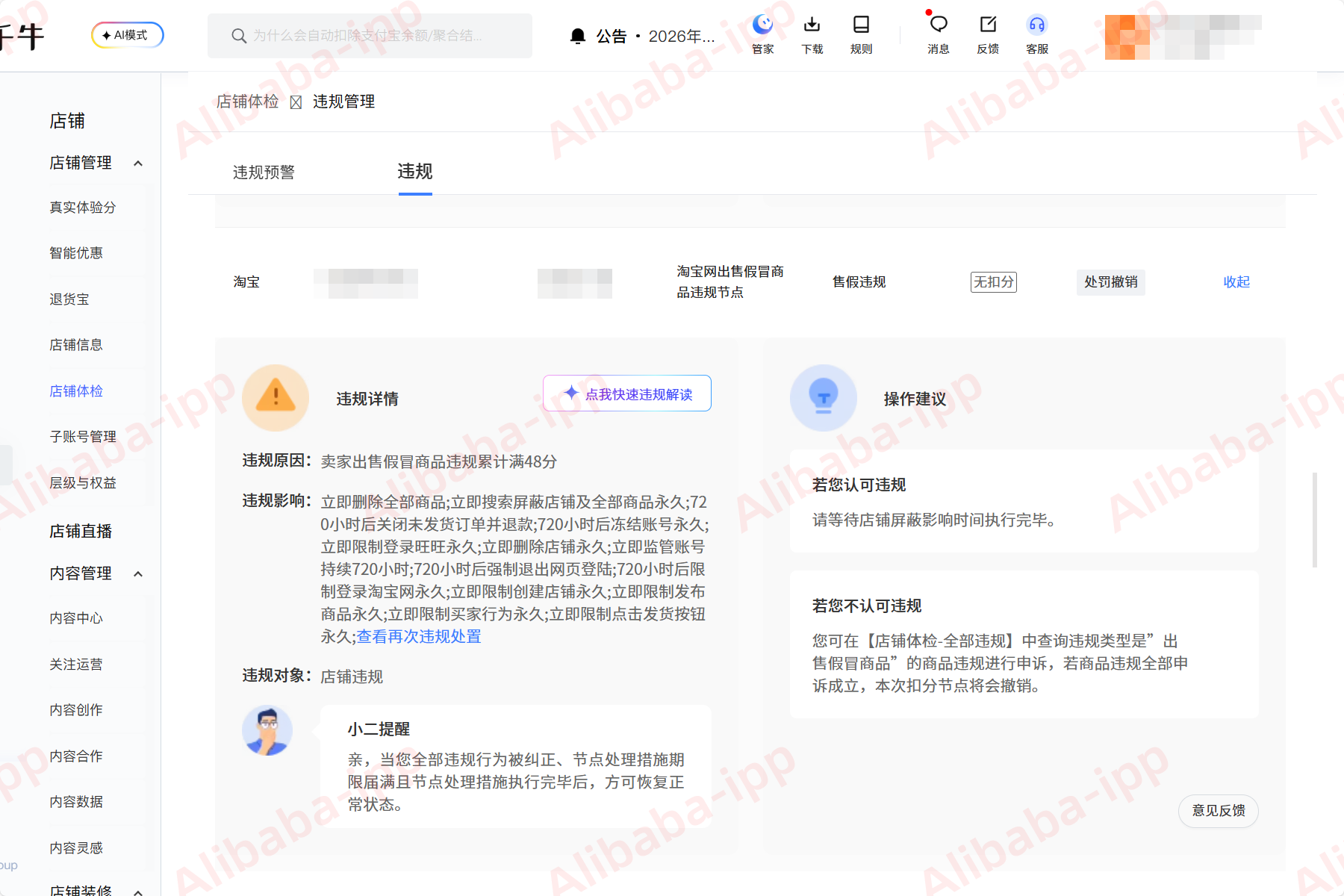This screenshot has width=1344, height=896.
Task: Click the 千牛 logo
Action: coord(21,36)
